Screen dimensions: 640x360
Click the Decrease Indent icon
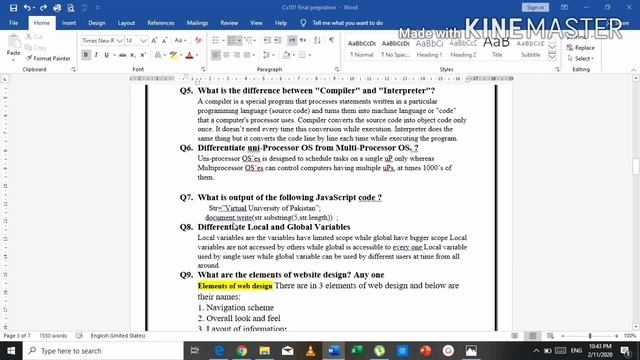(267, 40)
